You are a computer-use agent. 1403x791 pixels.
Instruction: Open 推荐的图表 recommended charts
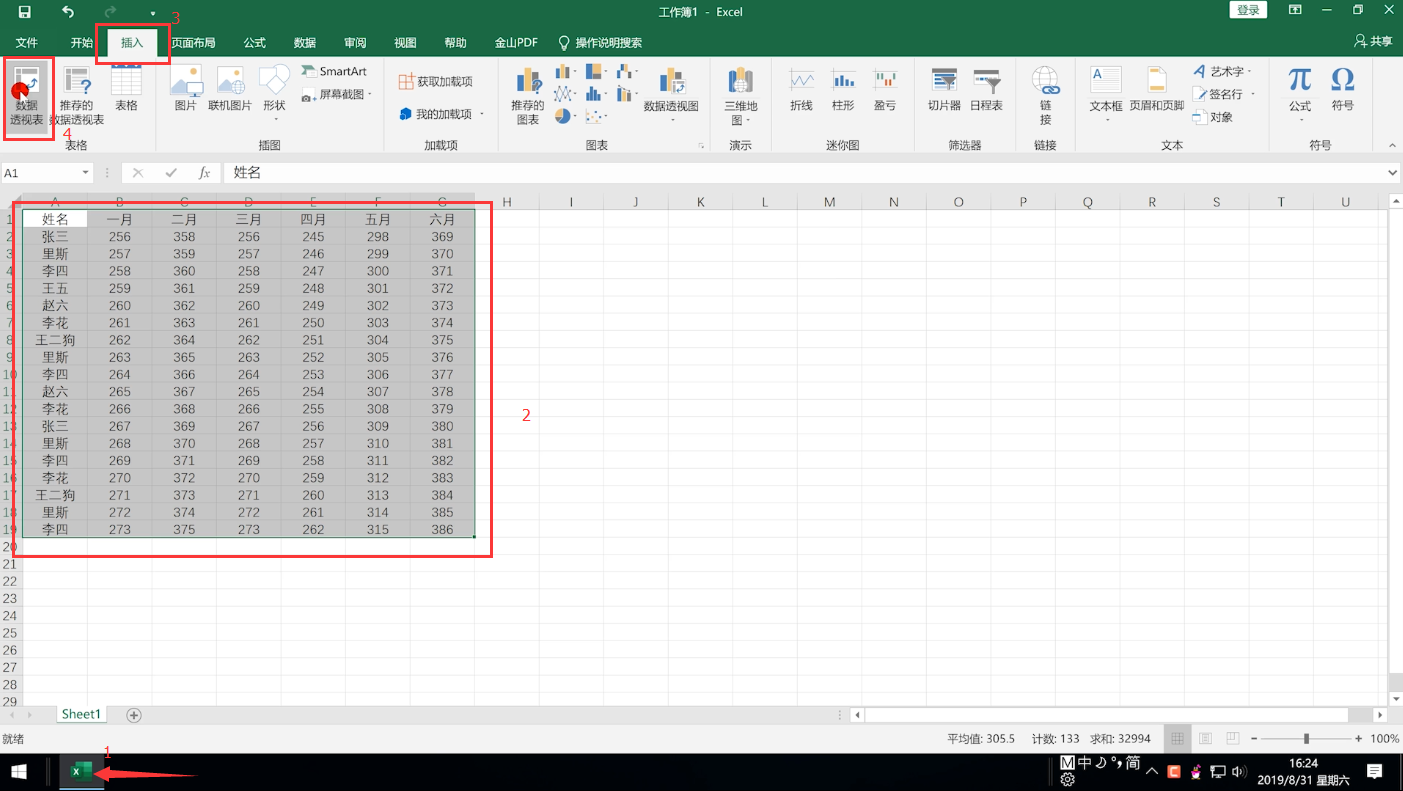click(528, 96)
